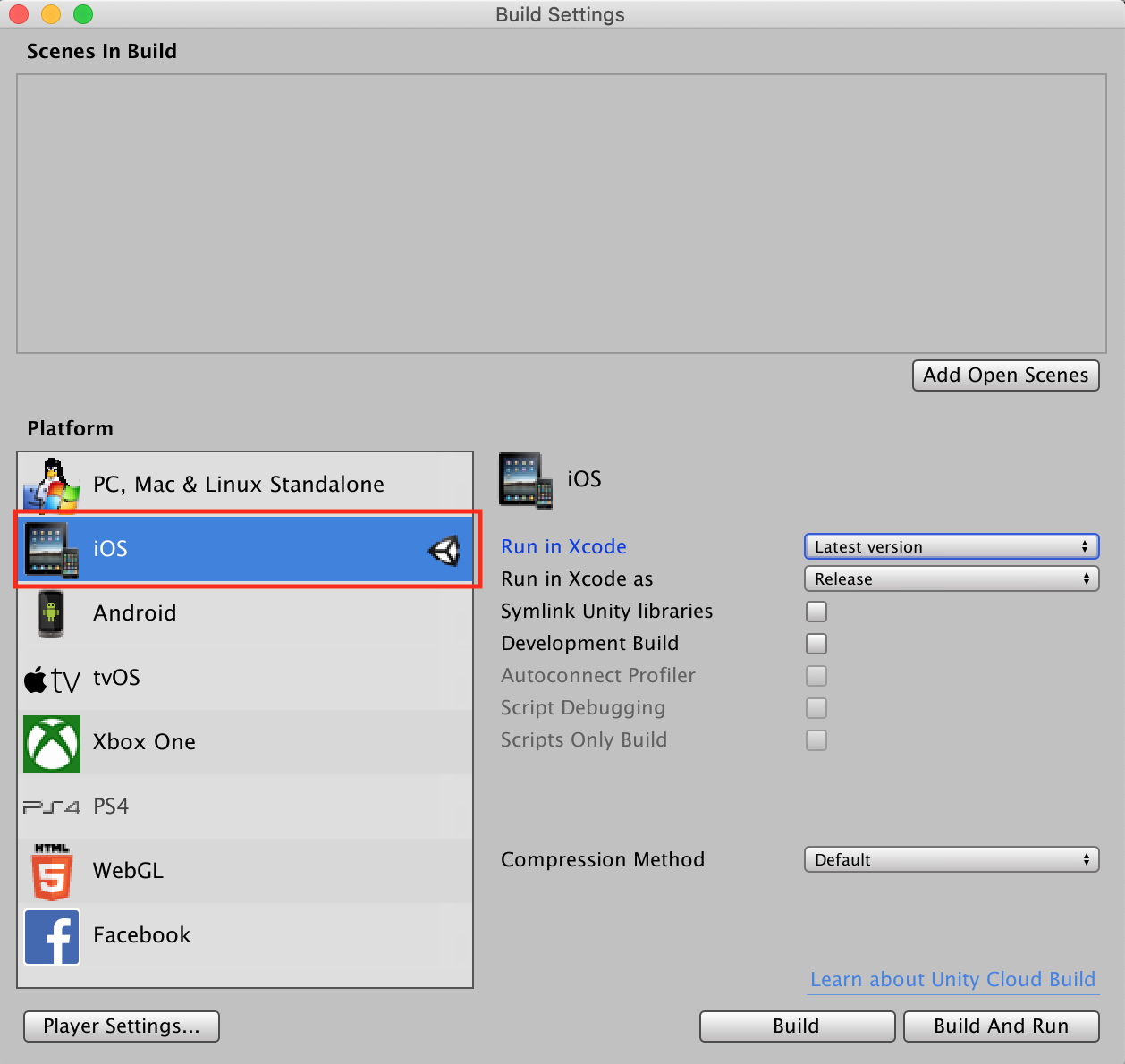Click inside the Scenes In Build list
The width and height of the screenshot is (1125, 1064).
562,214
